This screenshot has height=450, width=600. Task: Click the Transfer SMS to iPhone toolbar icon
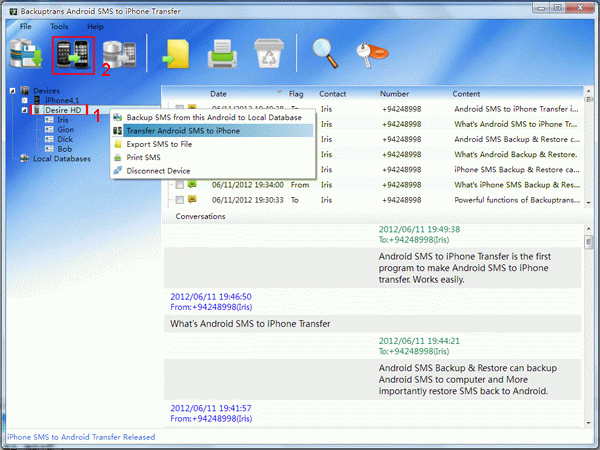point(73,57)
